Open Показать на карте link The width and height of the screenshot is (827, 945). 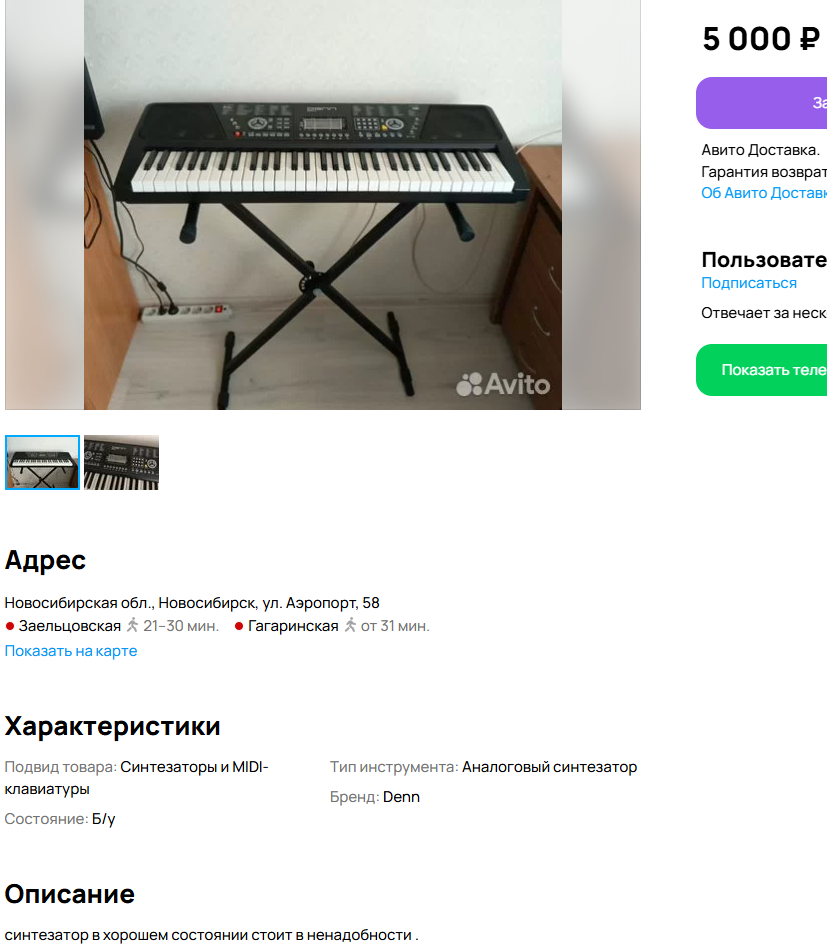71,651
